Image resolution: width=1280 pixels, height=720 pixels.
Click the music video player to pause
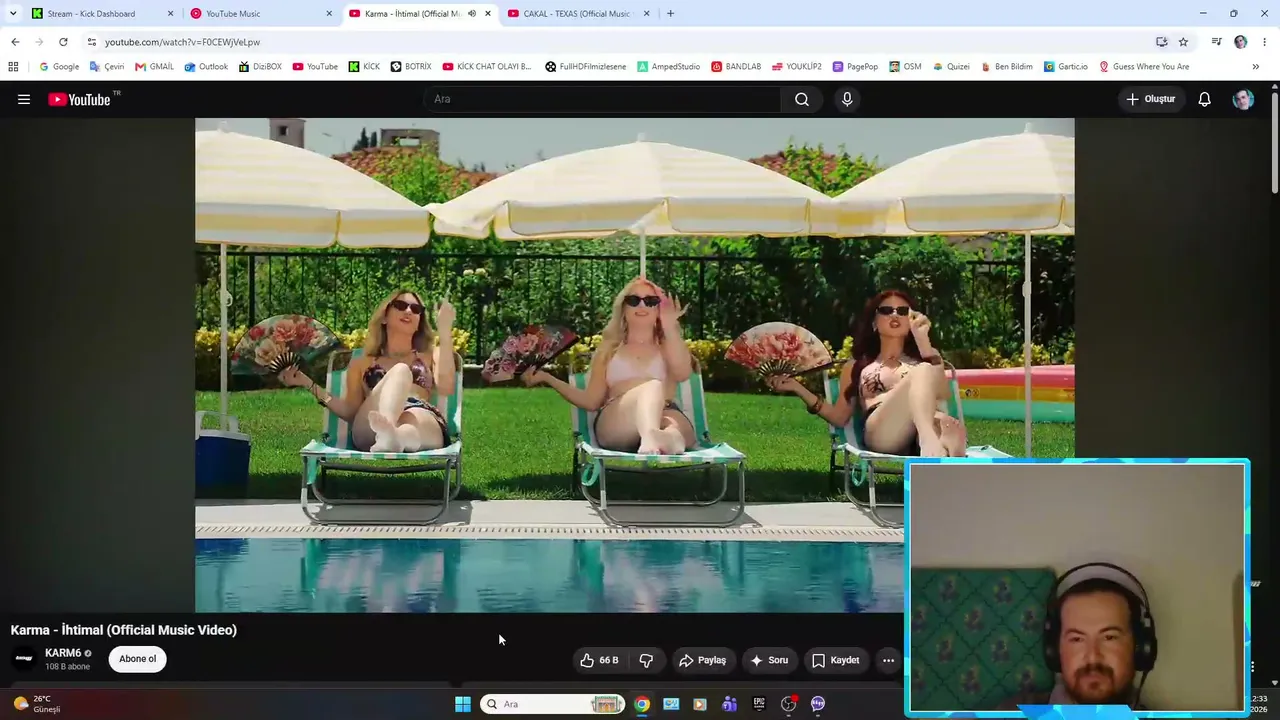pos(634,365)
